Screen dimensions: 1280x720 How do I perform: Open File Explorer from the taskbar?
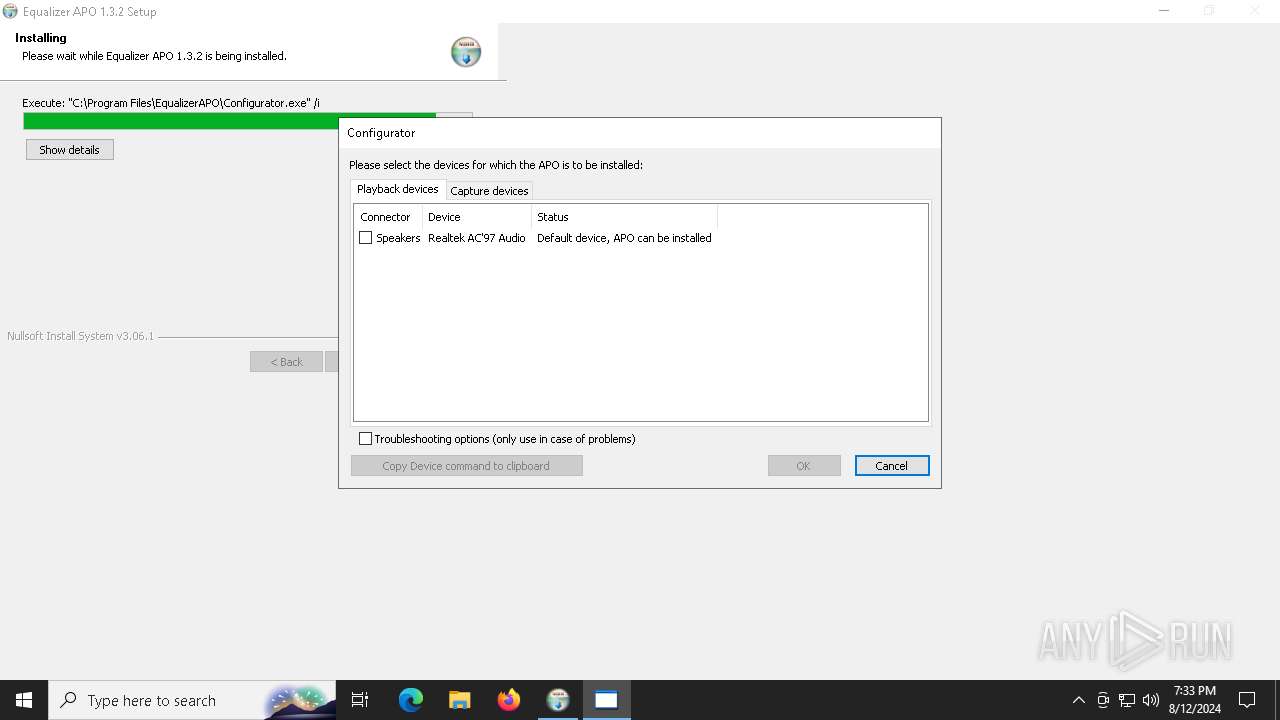click(x=459, y=700)
